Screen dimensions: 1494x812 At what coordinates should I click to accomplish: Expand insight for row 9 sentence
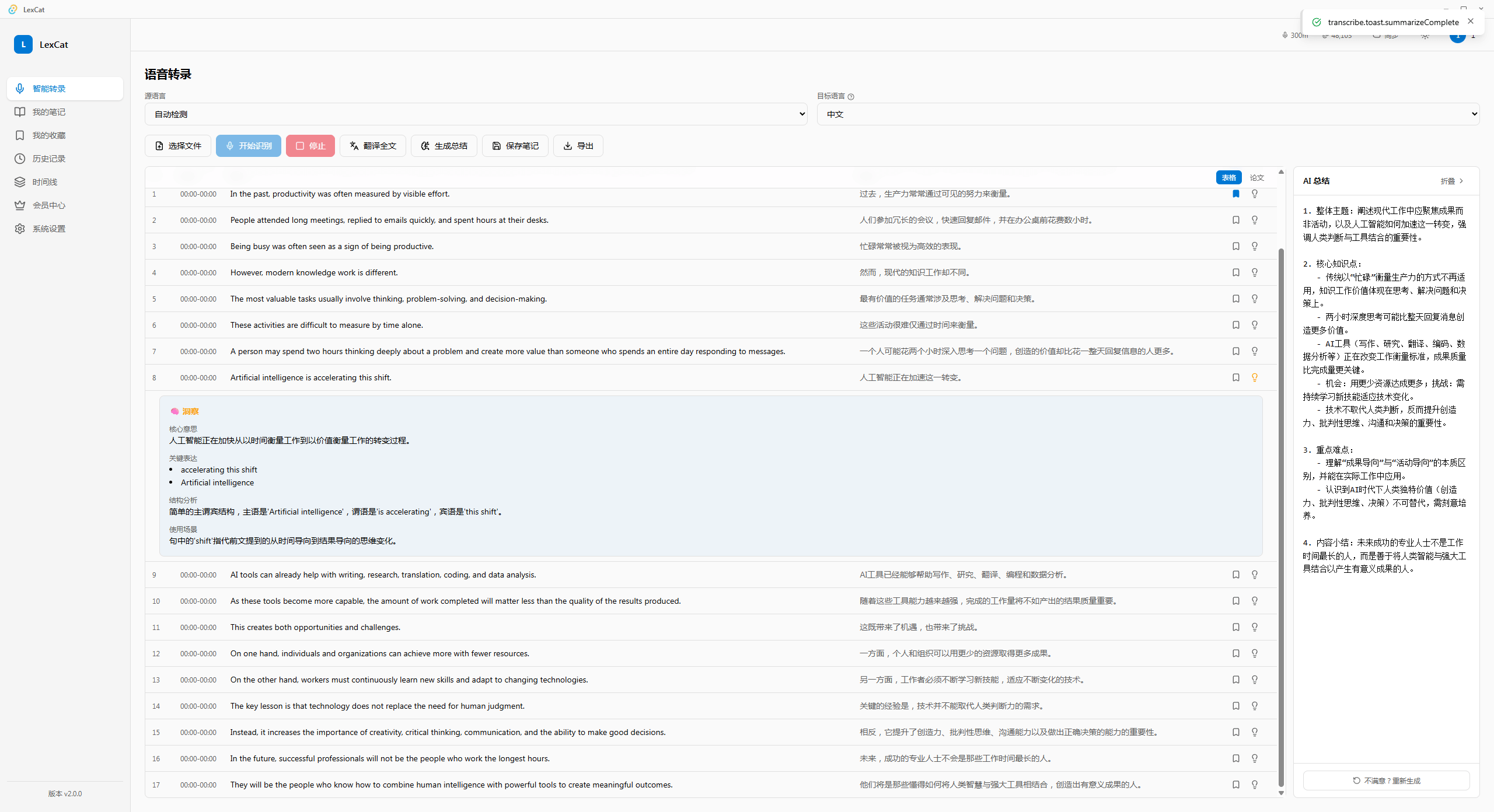pyautogui.click(x=1254, y=575)
